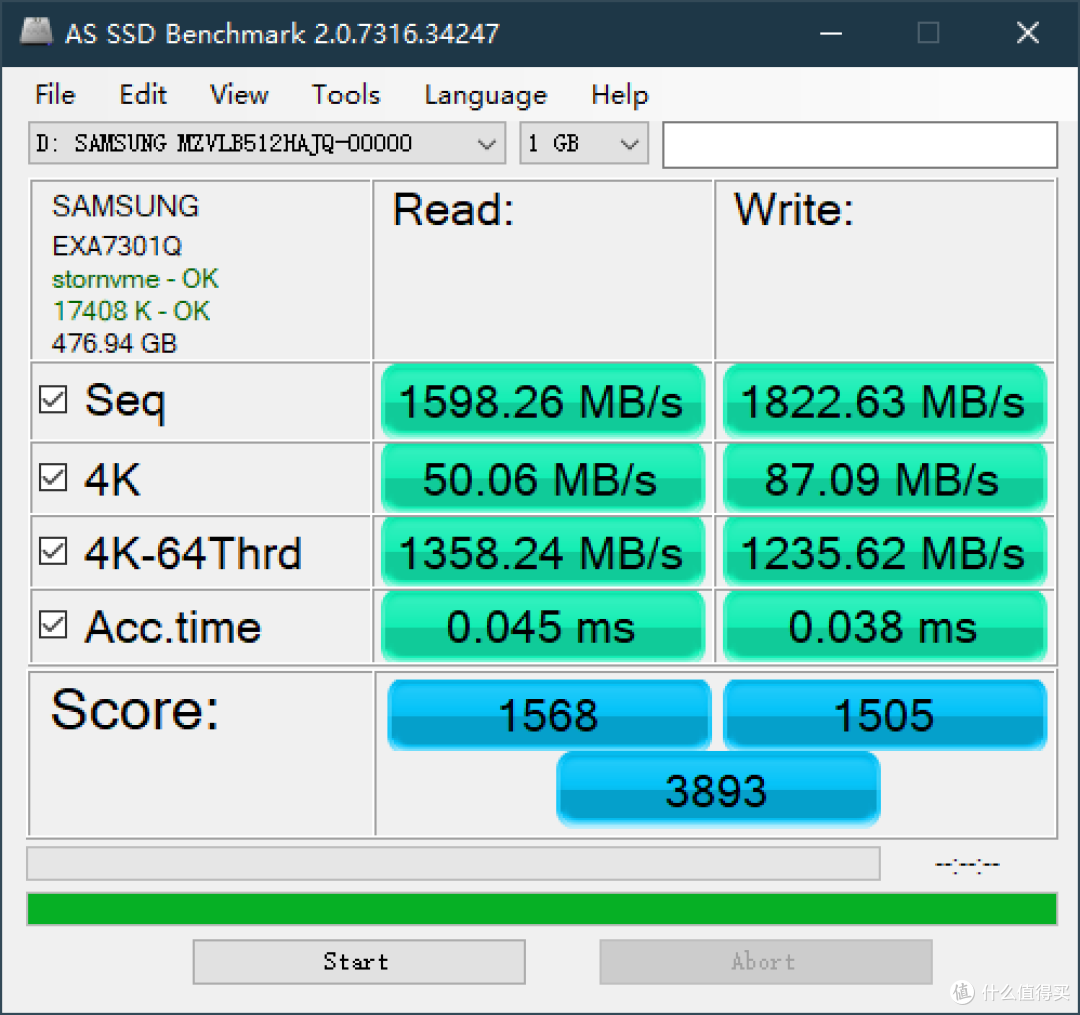Open the Edit menu
The height and width of the screenshot is (1015, 1080).
[143, 94]
